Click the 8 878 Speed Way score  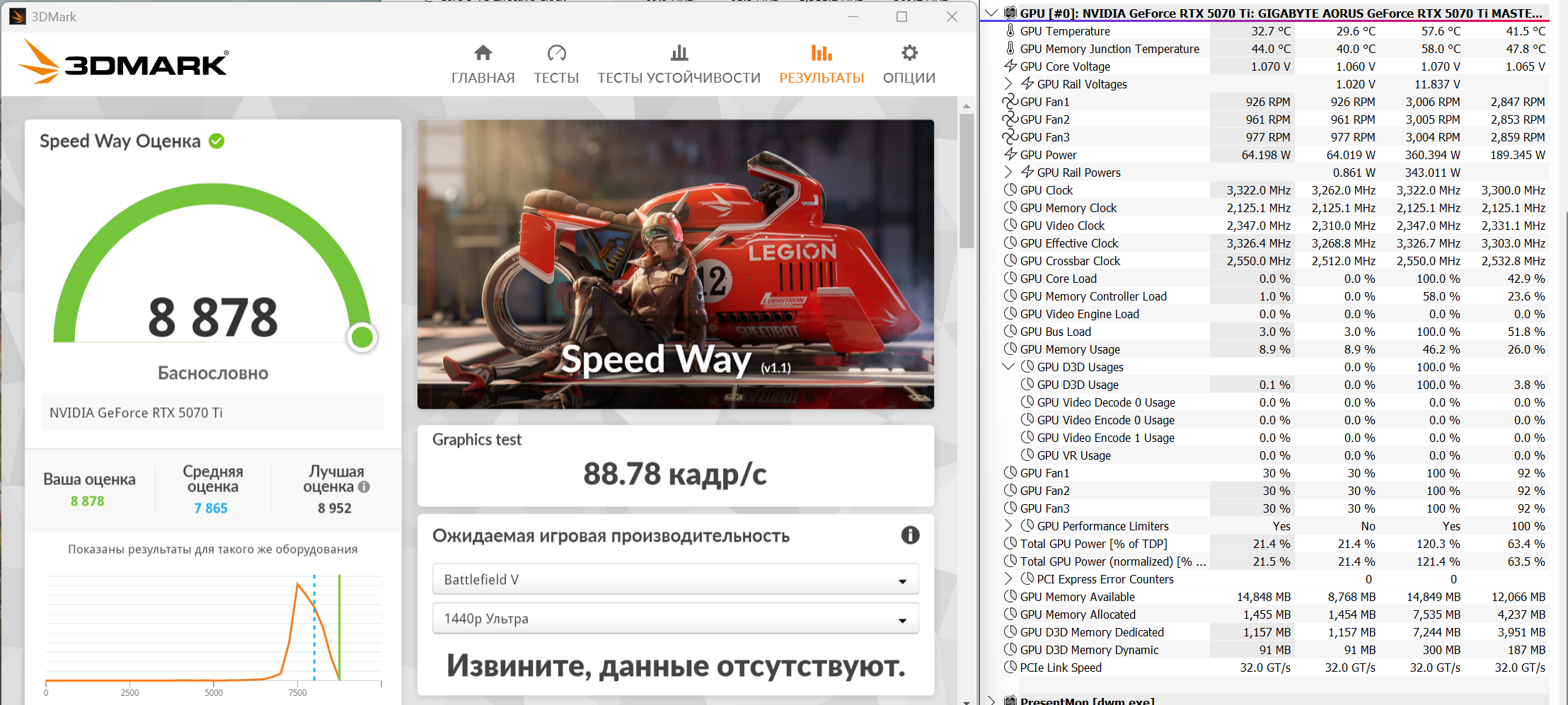[213, 317]
